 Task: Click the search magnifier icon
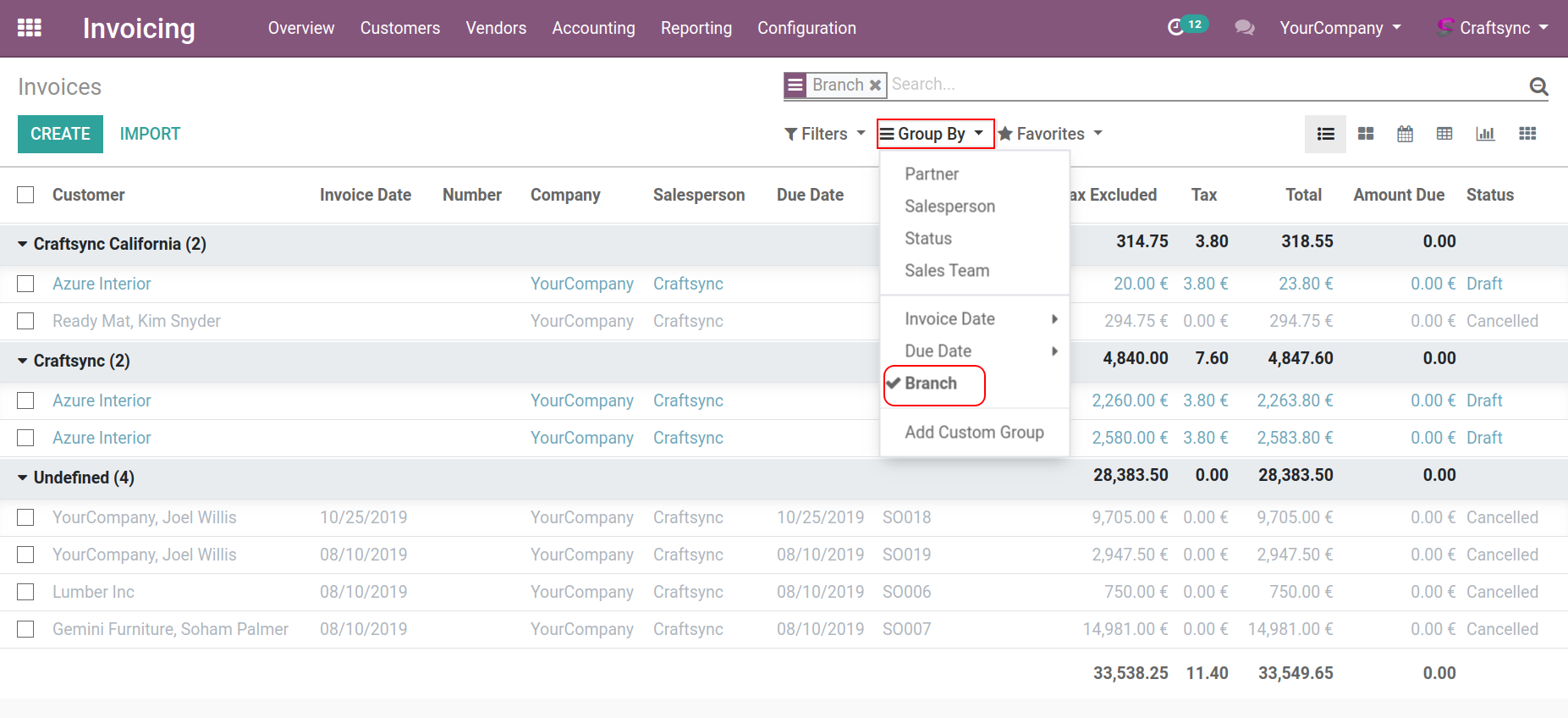tap(1538, 86)
